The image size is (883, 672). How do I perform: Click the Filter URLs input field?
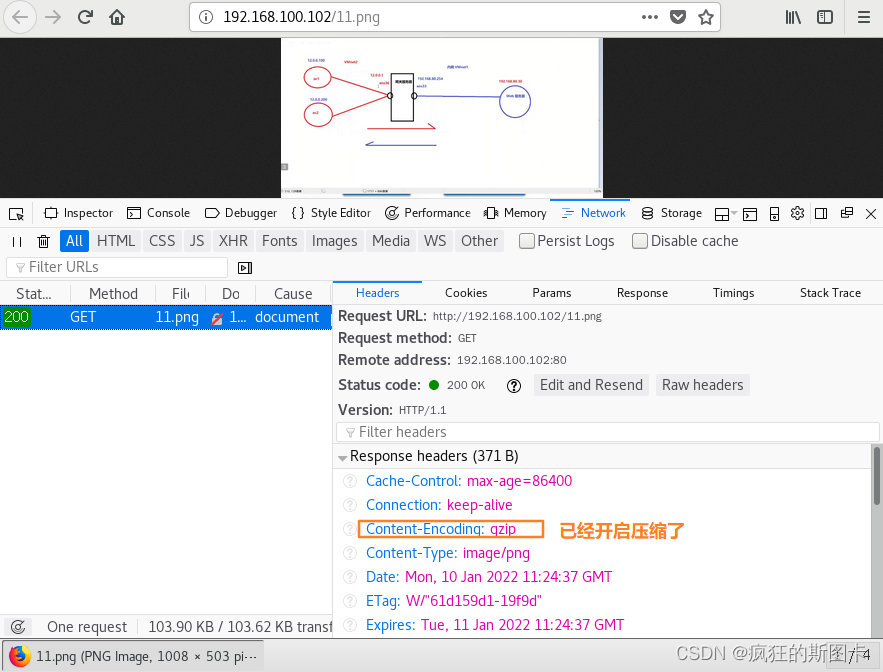(117, 268)
